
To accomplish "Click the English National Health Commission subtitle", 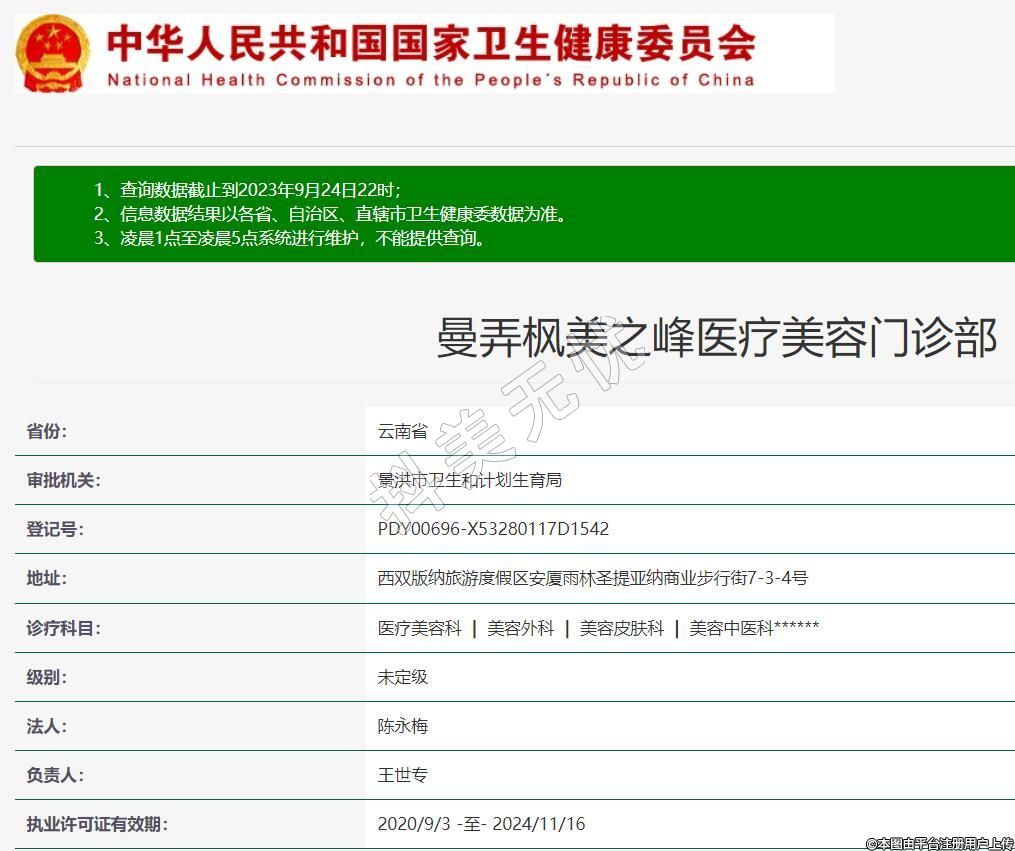I will pos(431,80).
